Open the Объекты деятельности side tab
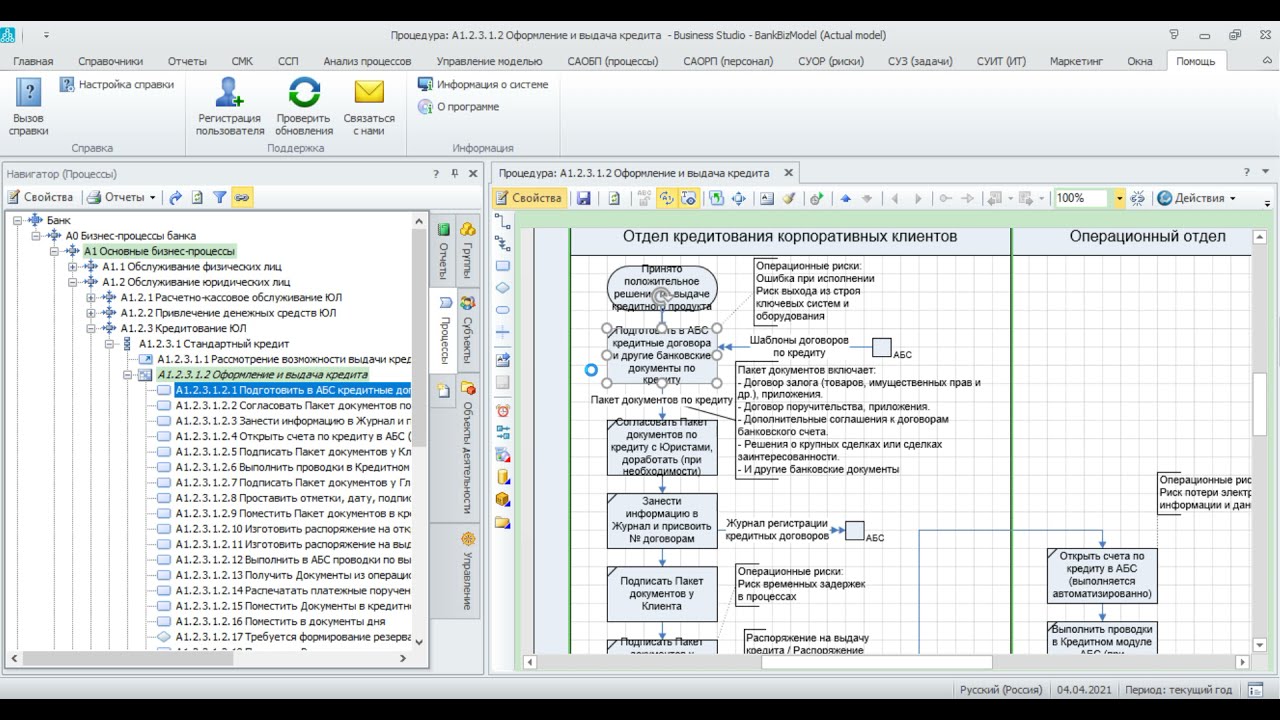 pyautogui.click(x=467, y=446)
